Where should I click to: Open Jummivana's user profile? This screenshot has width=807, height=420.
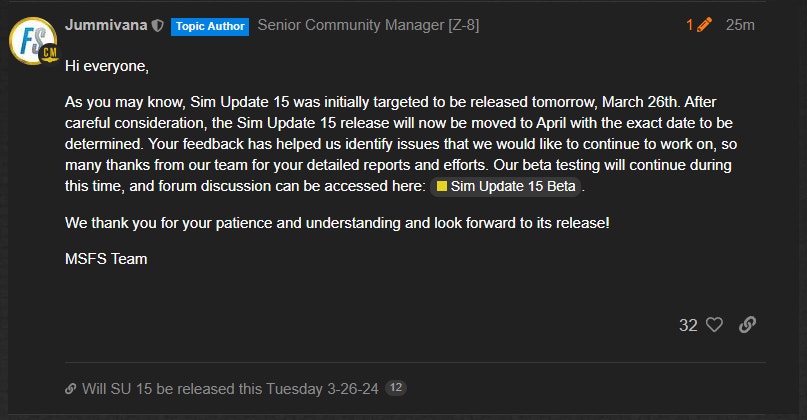pos(105,25)
